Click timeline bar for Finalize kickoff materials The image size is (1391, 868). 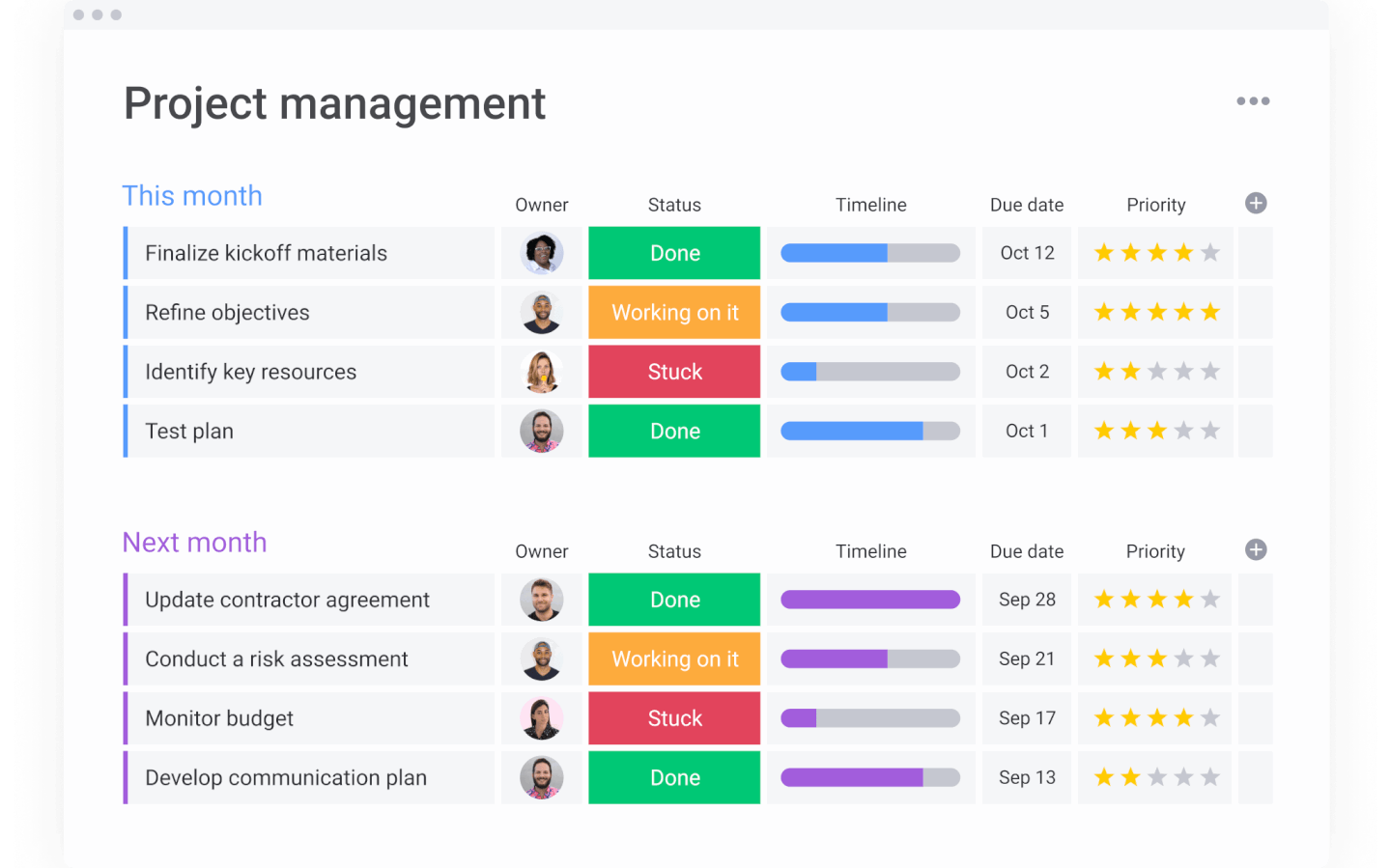point(870,253)
